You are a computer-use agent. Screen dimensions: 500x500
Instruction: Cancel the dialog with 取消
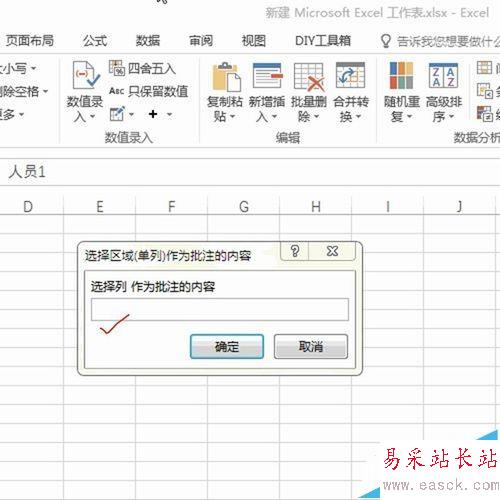(311, 347)
